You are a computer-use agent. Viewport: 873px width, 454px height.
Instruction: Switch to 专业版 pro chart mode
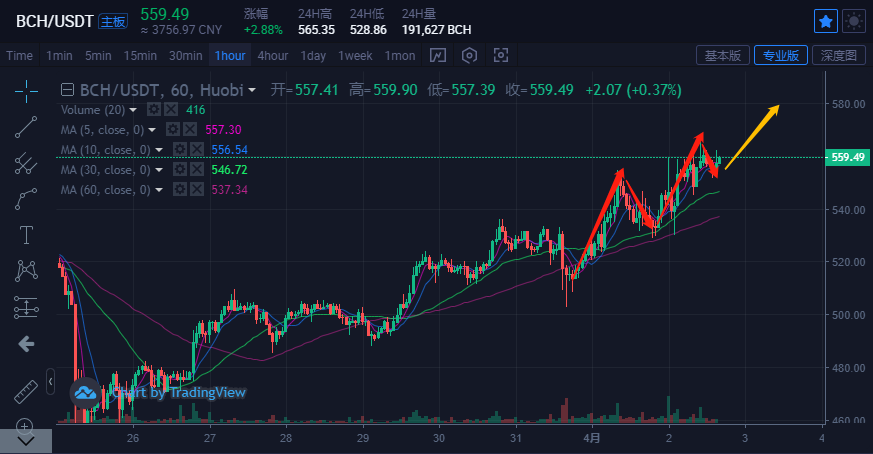[x=781, y=55]
